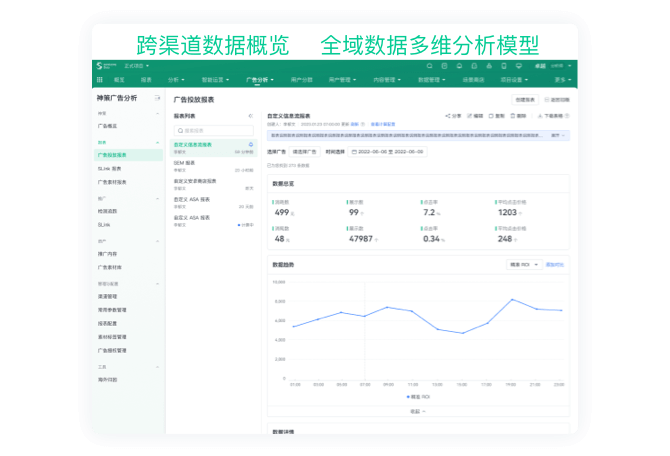Open the 请选择广告 ad selector
The width and height of the screenshot is (670, 456).
[304, 152]
